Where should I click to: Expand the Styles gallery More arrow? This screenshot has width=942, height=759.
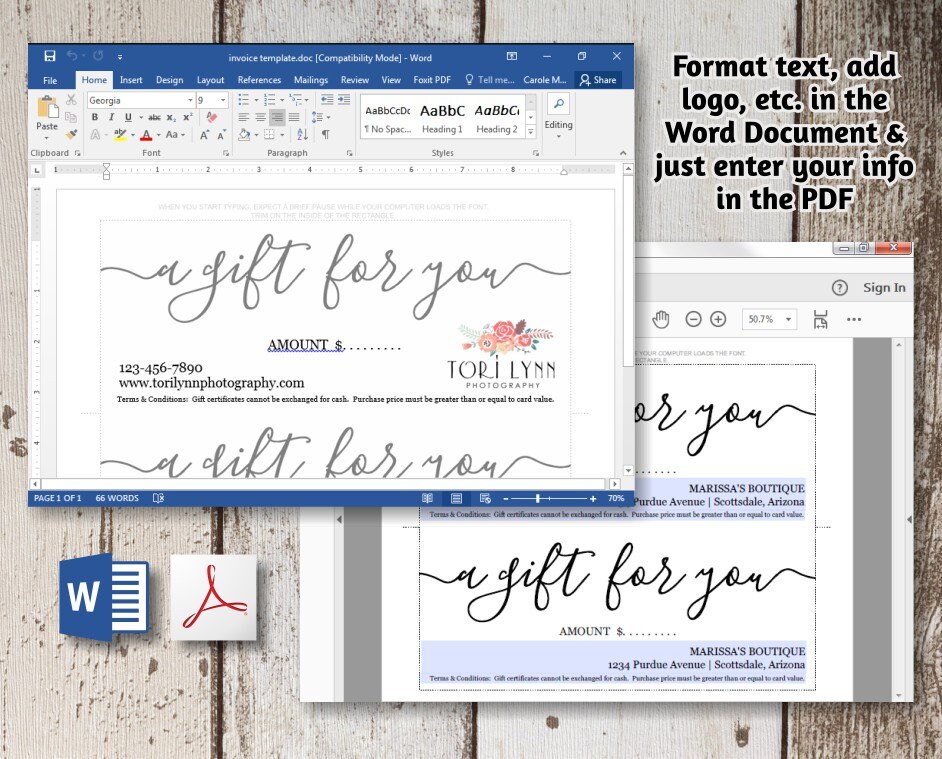(x=530, y=131)
